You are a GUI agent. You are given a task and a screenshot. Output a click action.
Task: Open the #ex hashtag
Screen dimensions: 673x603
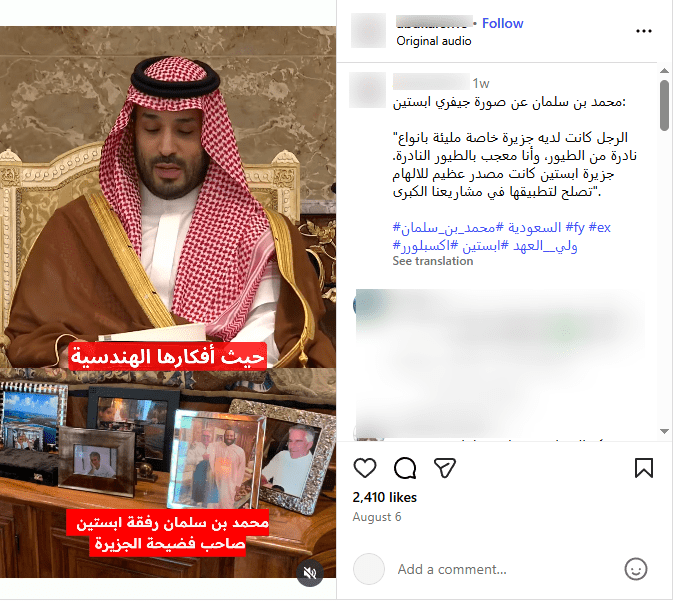[600, 227]
